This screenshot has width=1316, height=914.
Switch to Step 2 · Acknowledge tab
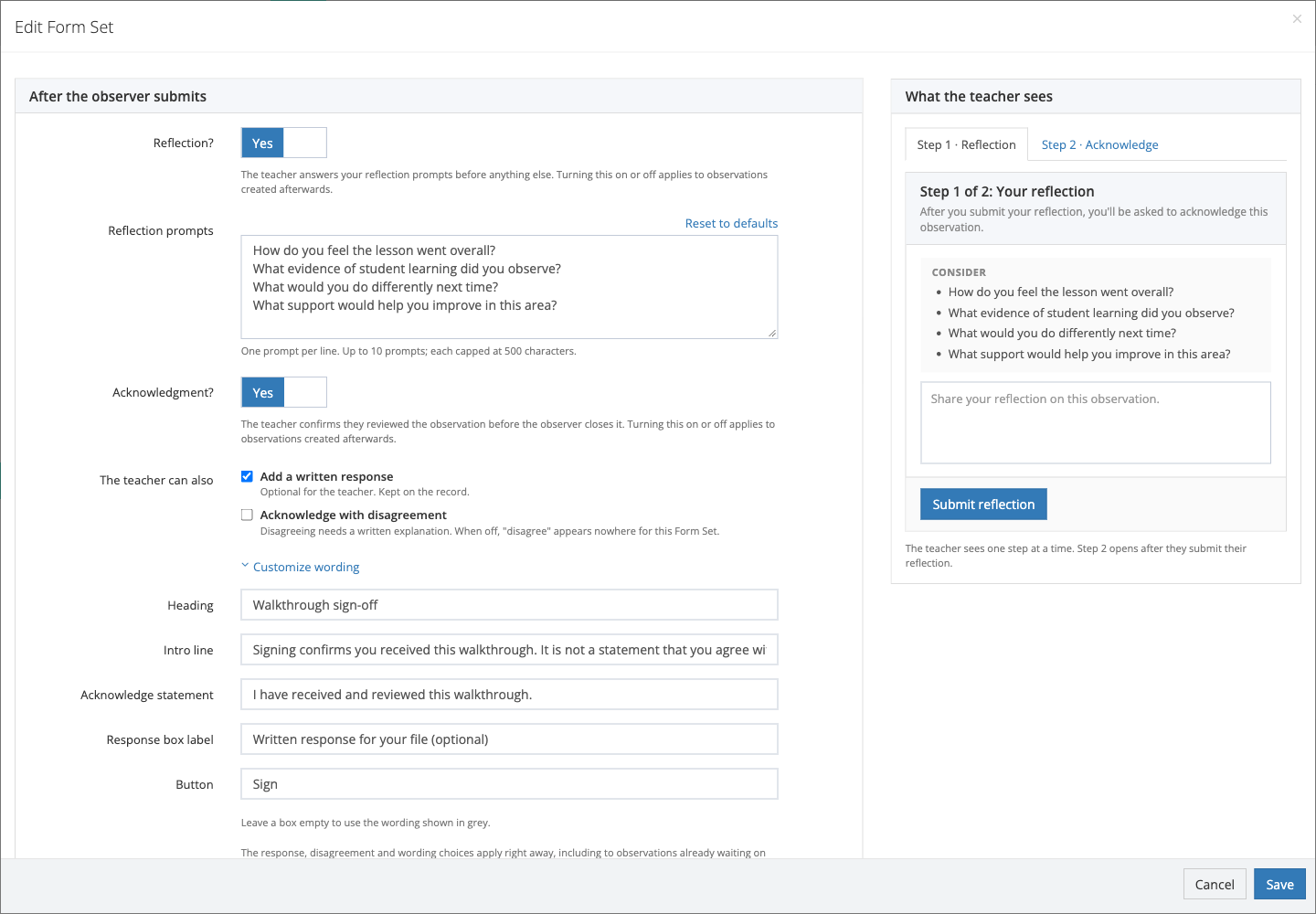coord(1099,144)
